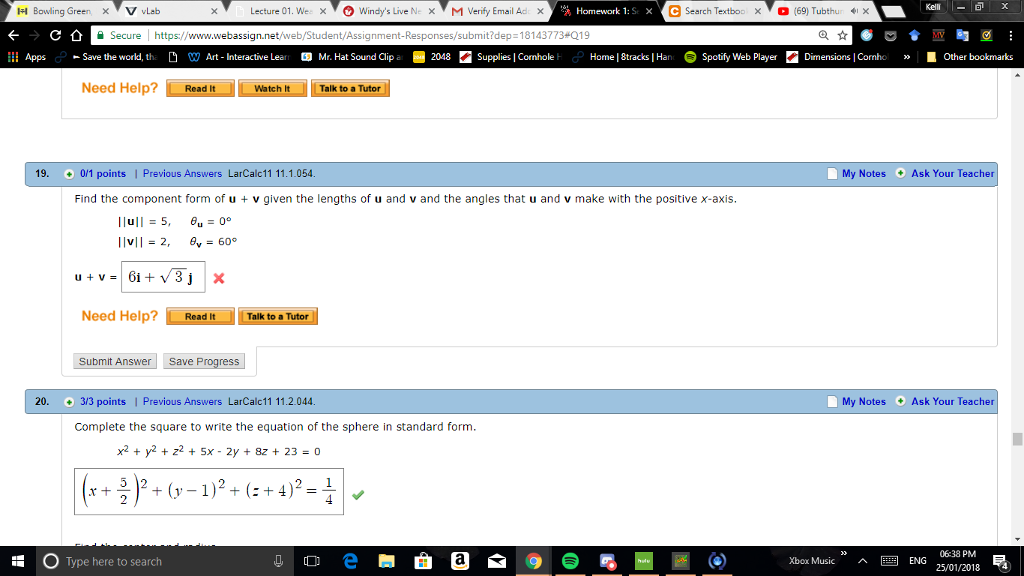Expand question 20 points plus icon
The height and width of the screenshot is (576, 1024).
tap(69, 402)
